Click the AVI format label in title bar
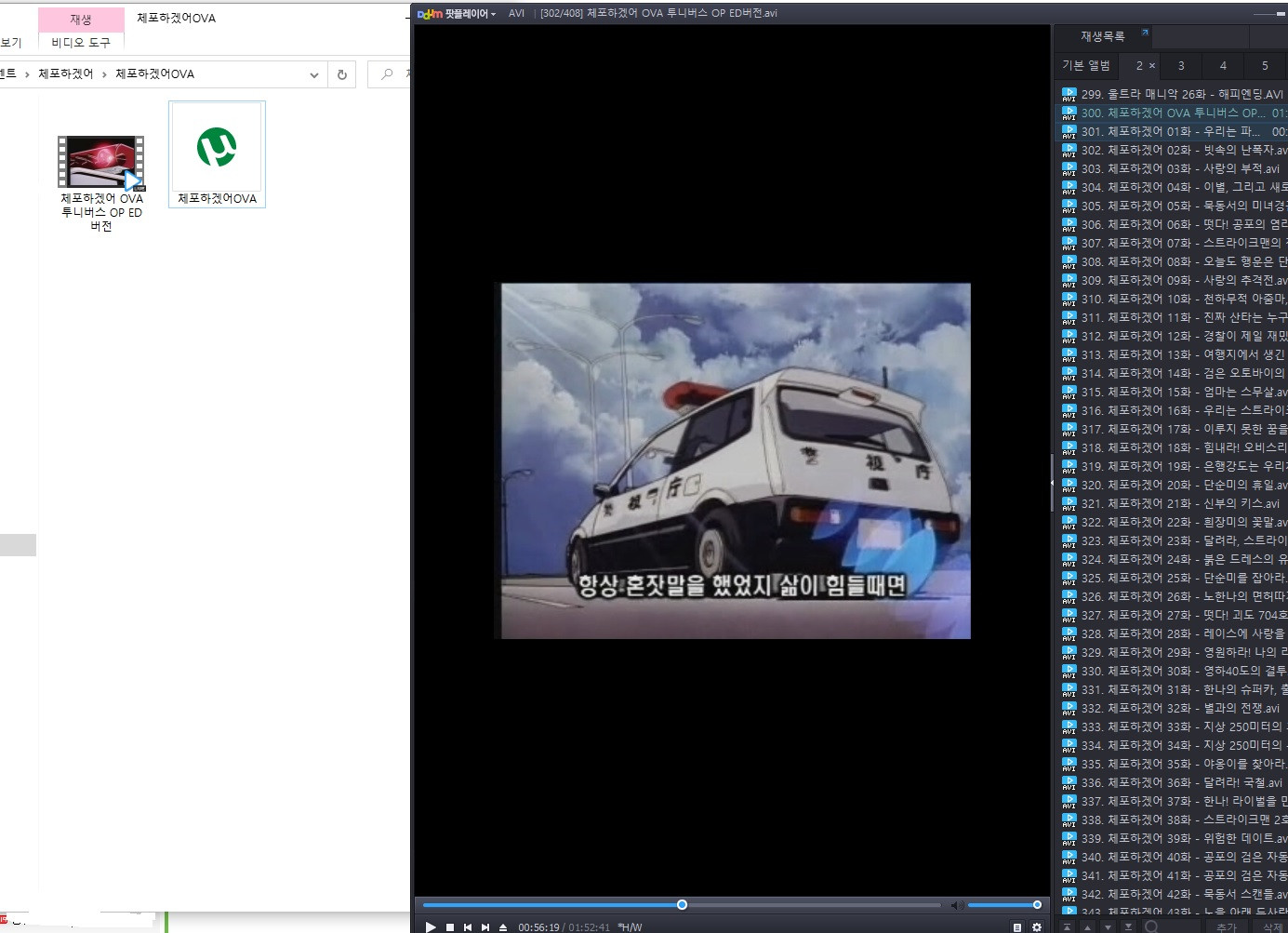The image size is (1288, 933). click(517, 13)
